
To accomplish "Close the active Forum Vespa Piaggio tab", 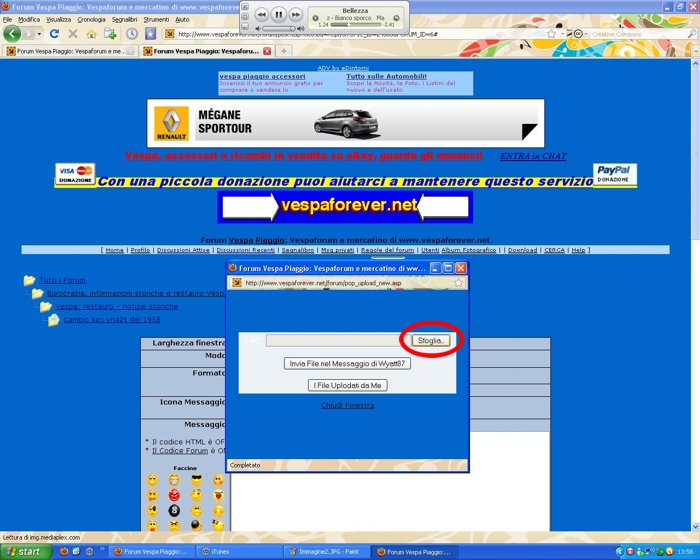I will point(267,51).
